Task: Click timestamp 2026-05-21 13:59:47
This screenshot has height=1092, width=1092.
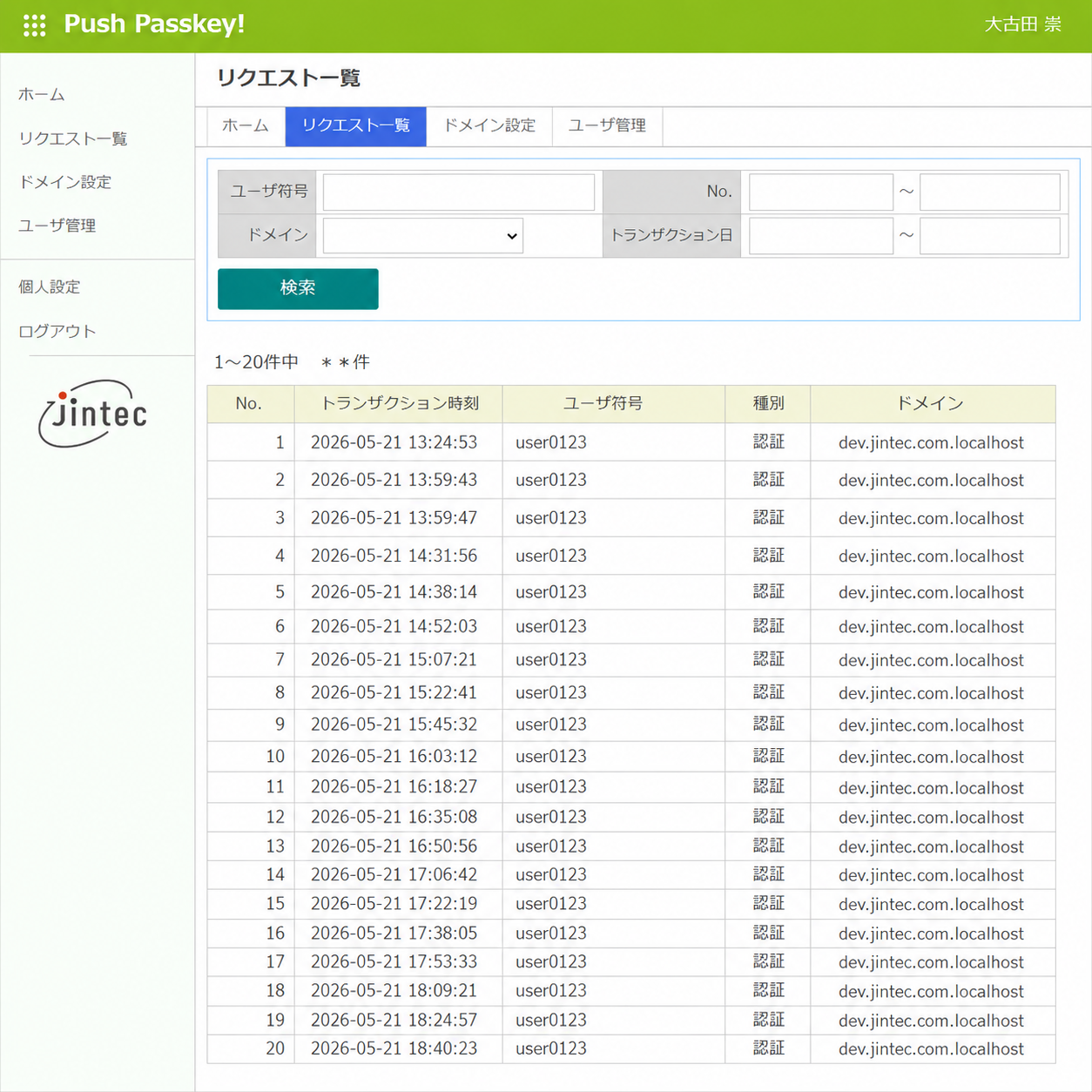Action: point(394,518)
